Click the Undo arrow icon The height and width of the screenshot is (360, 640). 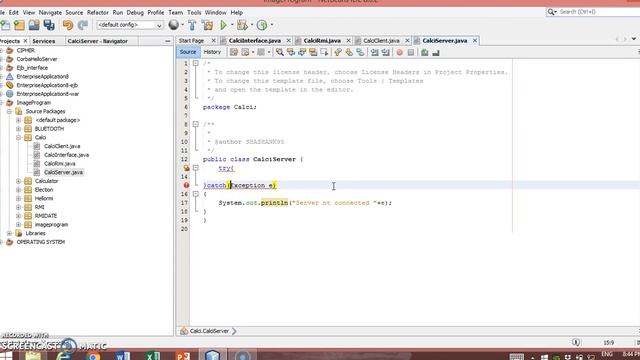(x=68, y=25)
